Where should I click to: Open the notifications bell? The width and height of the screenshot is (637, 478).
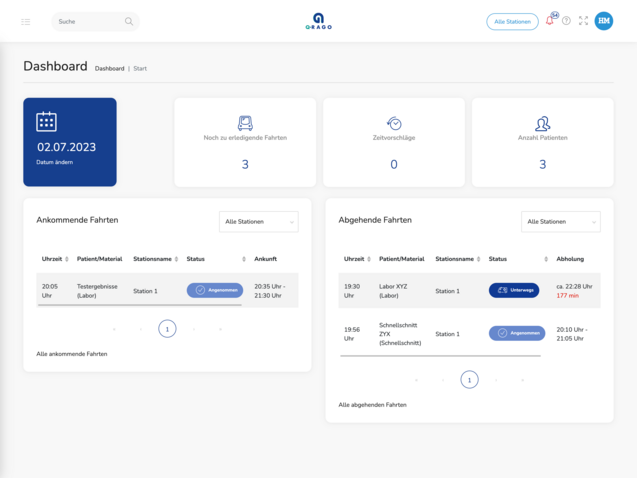click(x=549, y=21)
